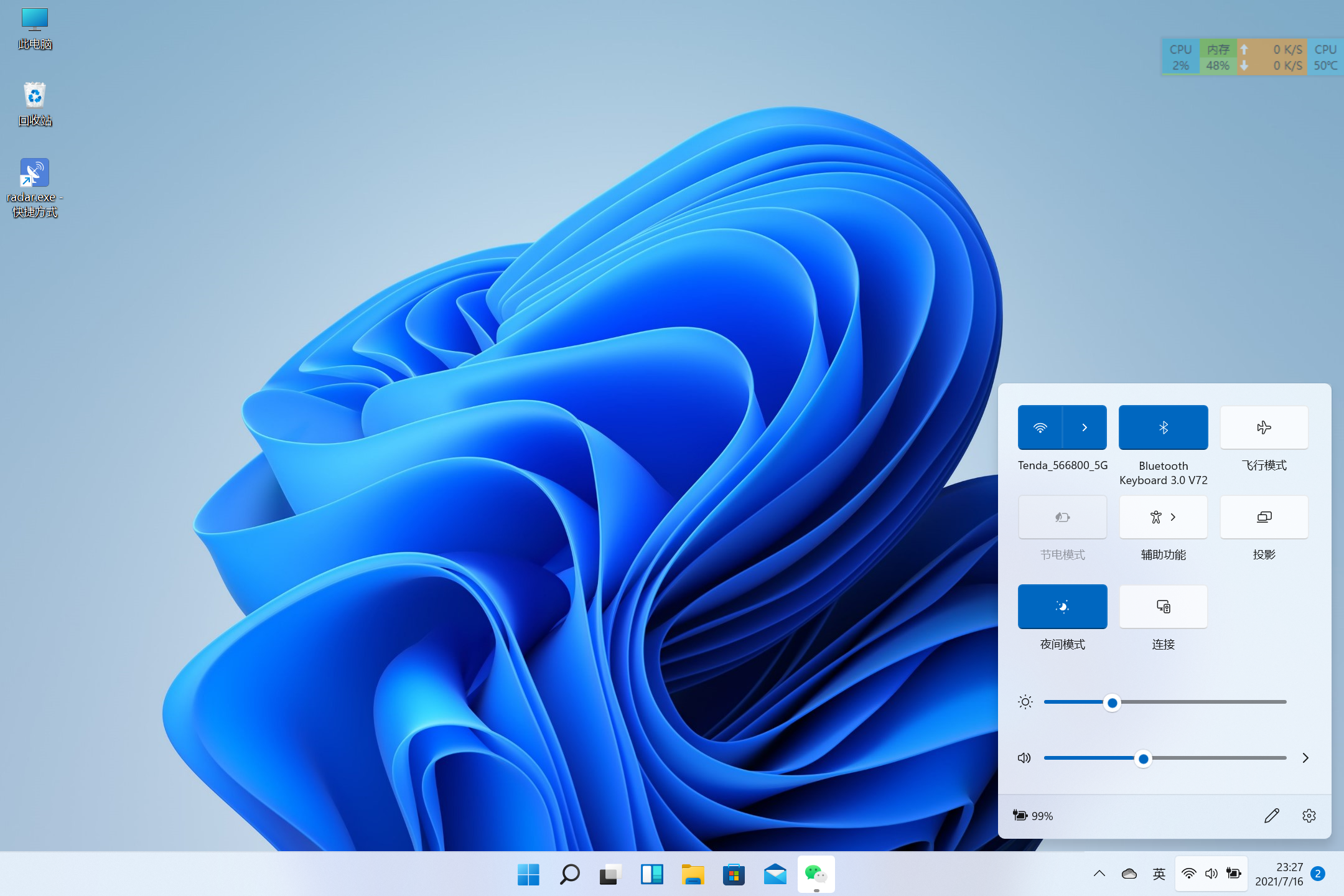The width and height of the screenshot is (1344, 896).
Task: Click the memory 48% monitor segment
Action: tap(1218, 57)
